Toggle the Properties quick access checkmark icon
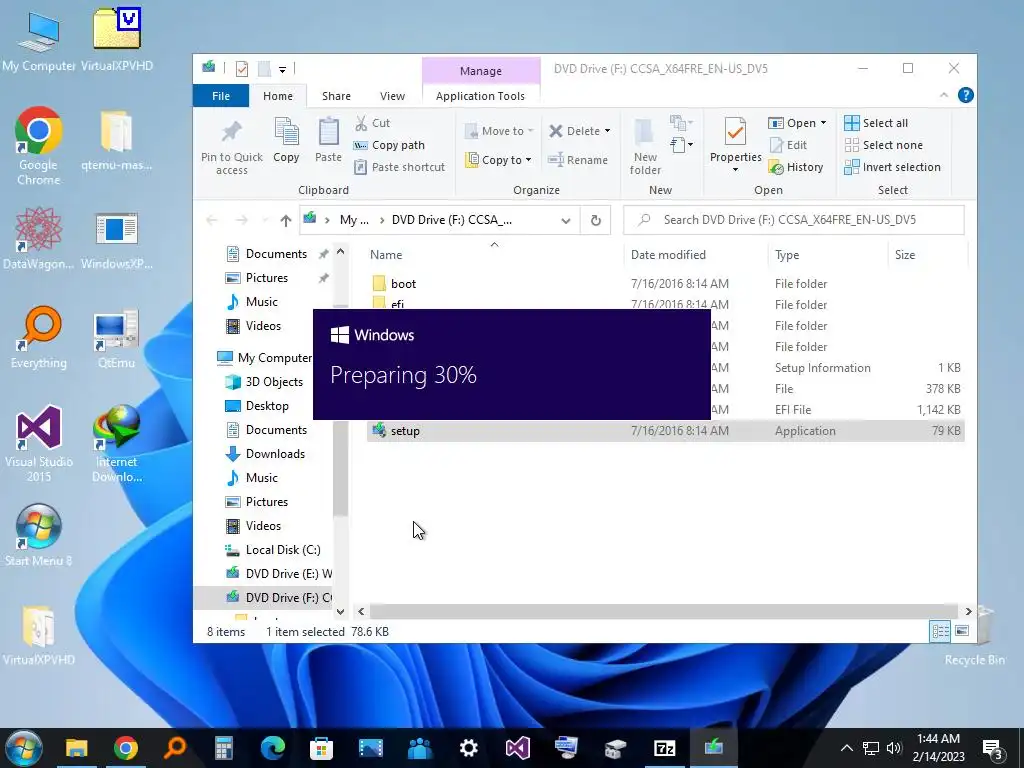1024x768 pixels. click(242, 69)
